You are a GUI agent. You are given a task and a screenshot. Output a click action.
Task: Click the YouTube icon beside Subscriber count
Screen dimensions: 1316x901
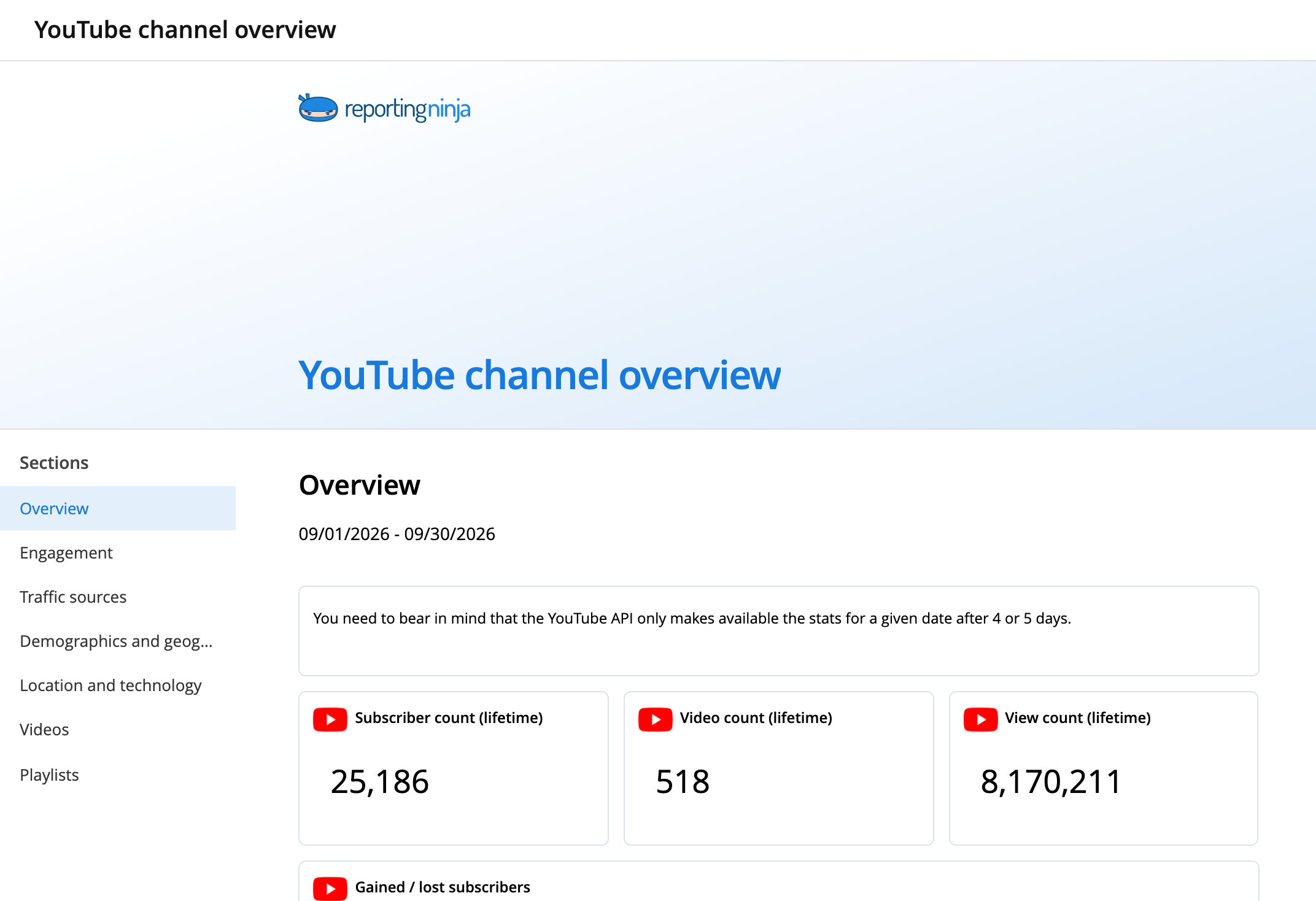[x=330, y=719]
